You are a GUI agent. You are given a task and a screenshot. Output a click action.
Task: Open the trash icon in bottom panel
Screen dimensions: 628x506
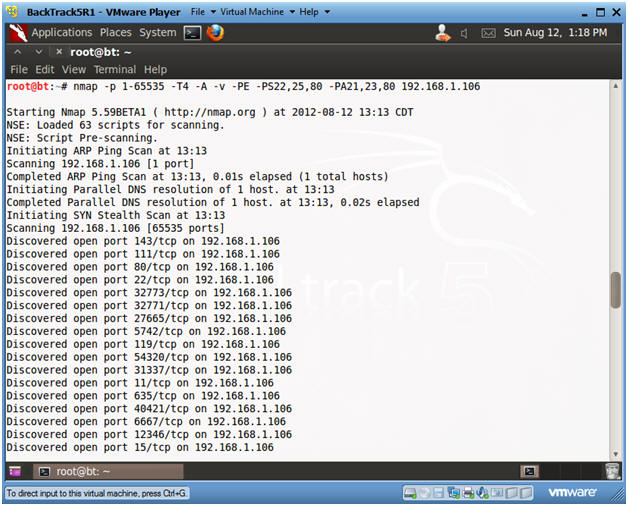[x=613, y=471]
